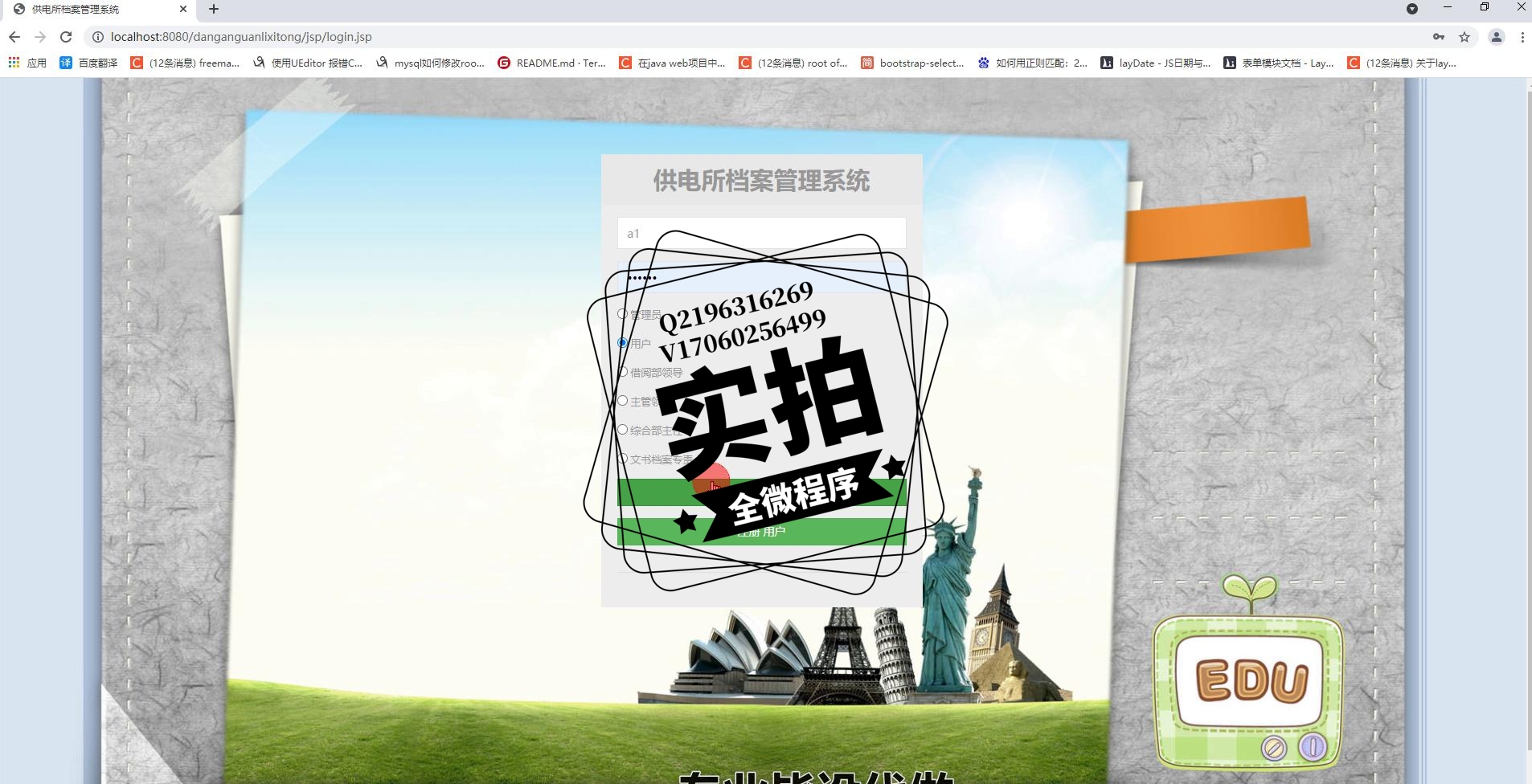Go back to the previous page
This screenshot has height=784, width=1532.
point(14,37)
